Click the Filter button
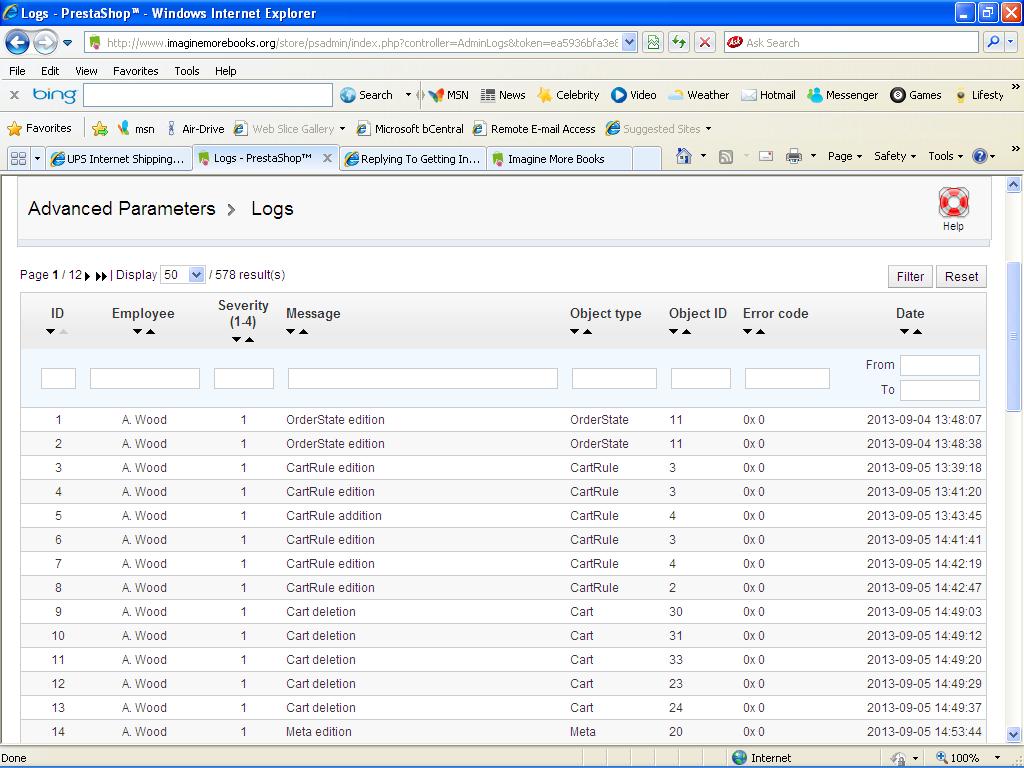1024x768 pixels. (x=910, y=277)
